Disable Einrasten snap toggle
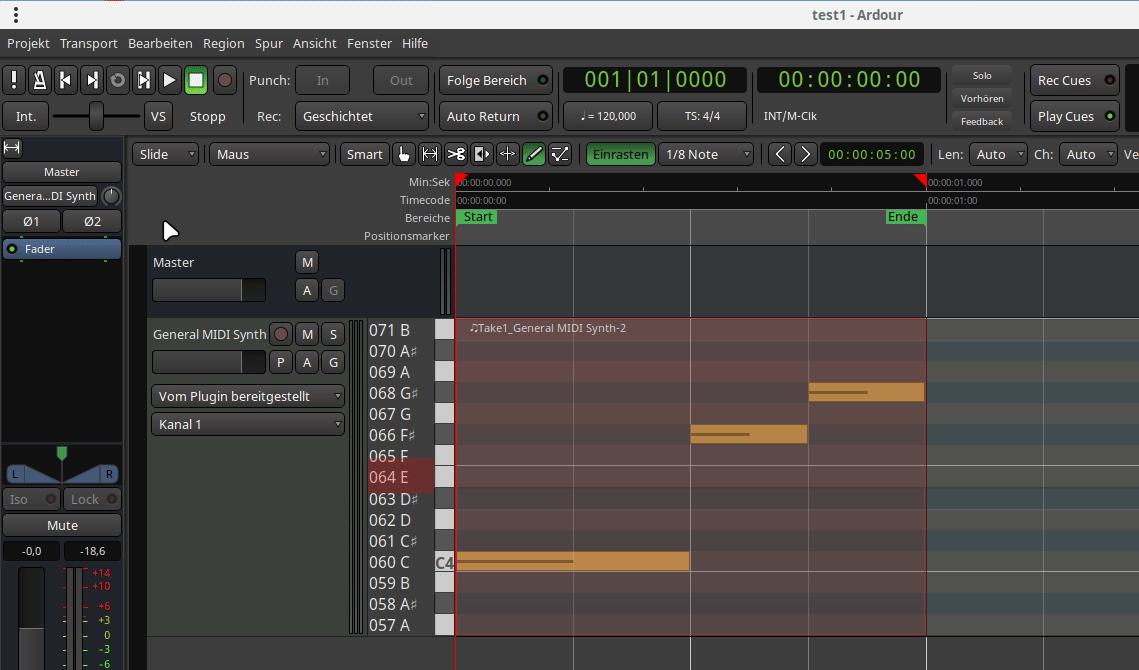The height and width of the screenshot is (670, 1139). [620, 154]
